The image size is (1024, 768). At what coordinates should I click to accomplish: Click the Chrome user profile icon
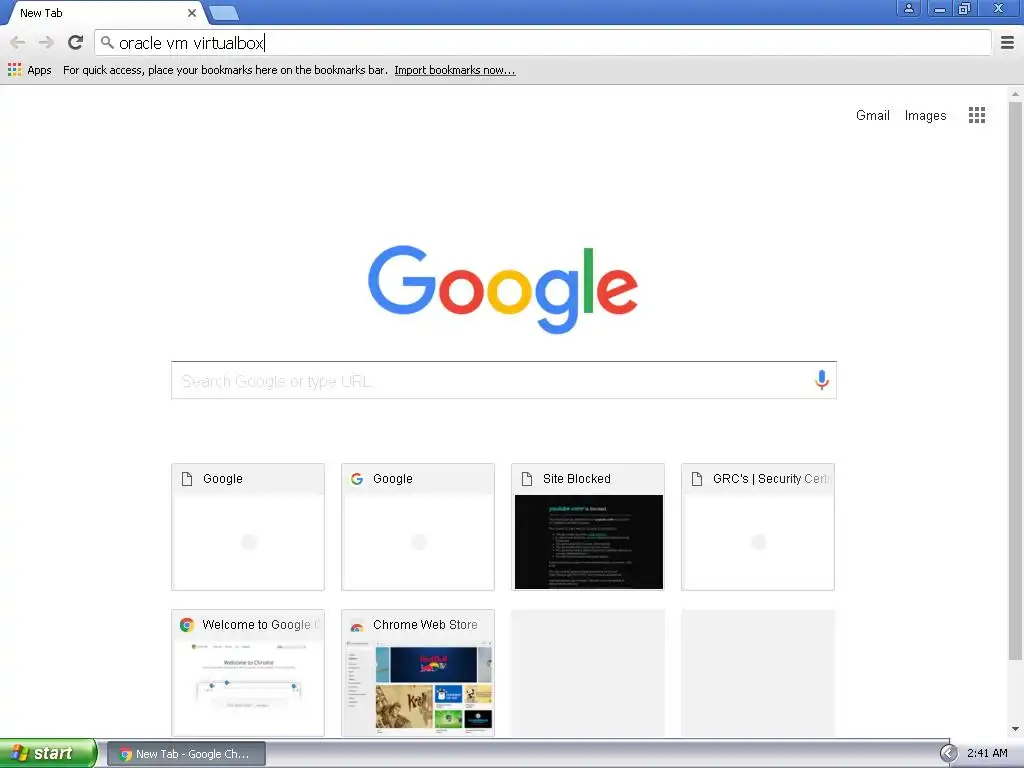point(908,8)
